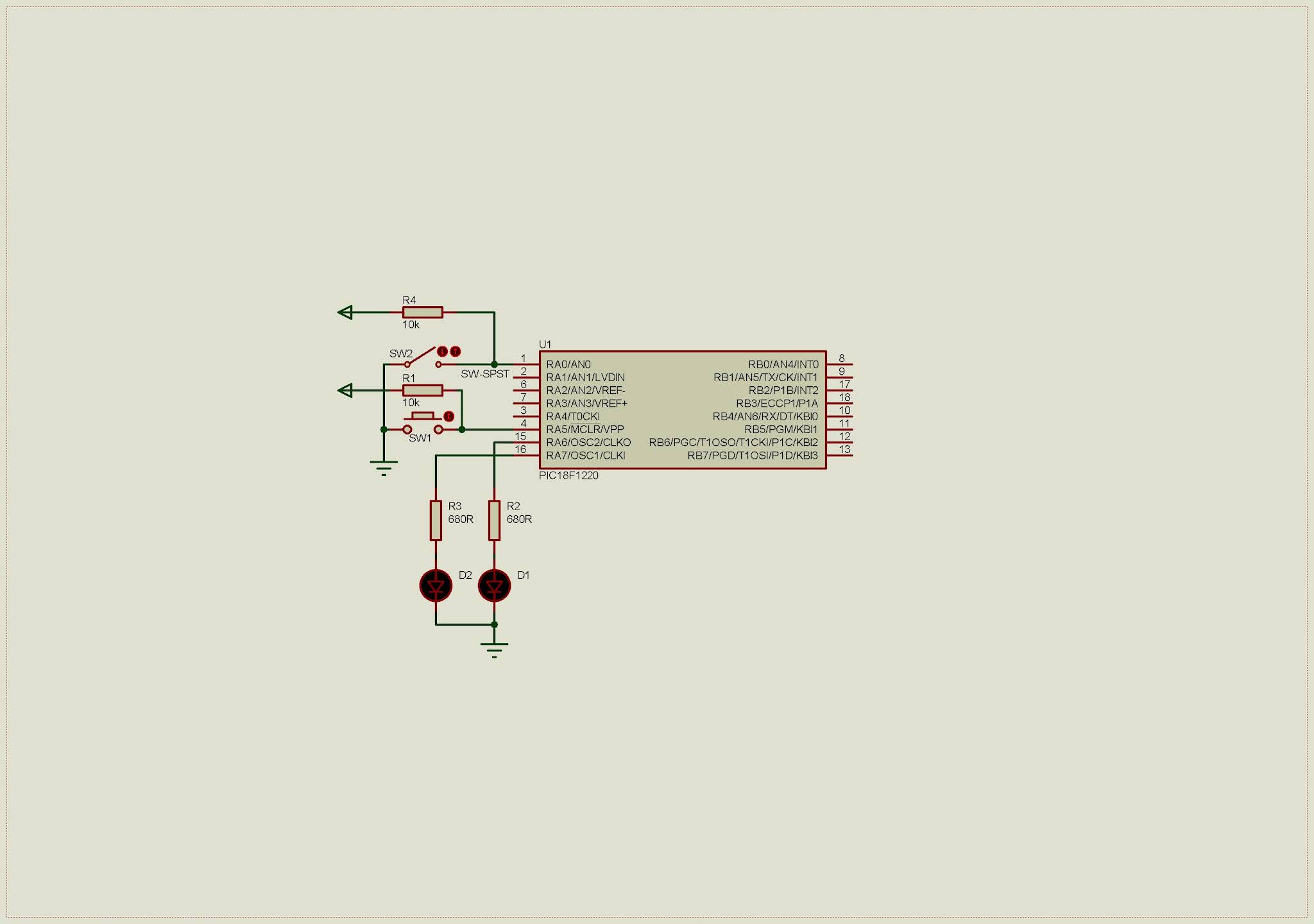Select LED D1 symbol
This screenshot has width=1314, height=924.
click(x=494, y=585)
